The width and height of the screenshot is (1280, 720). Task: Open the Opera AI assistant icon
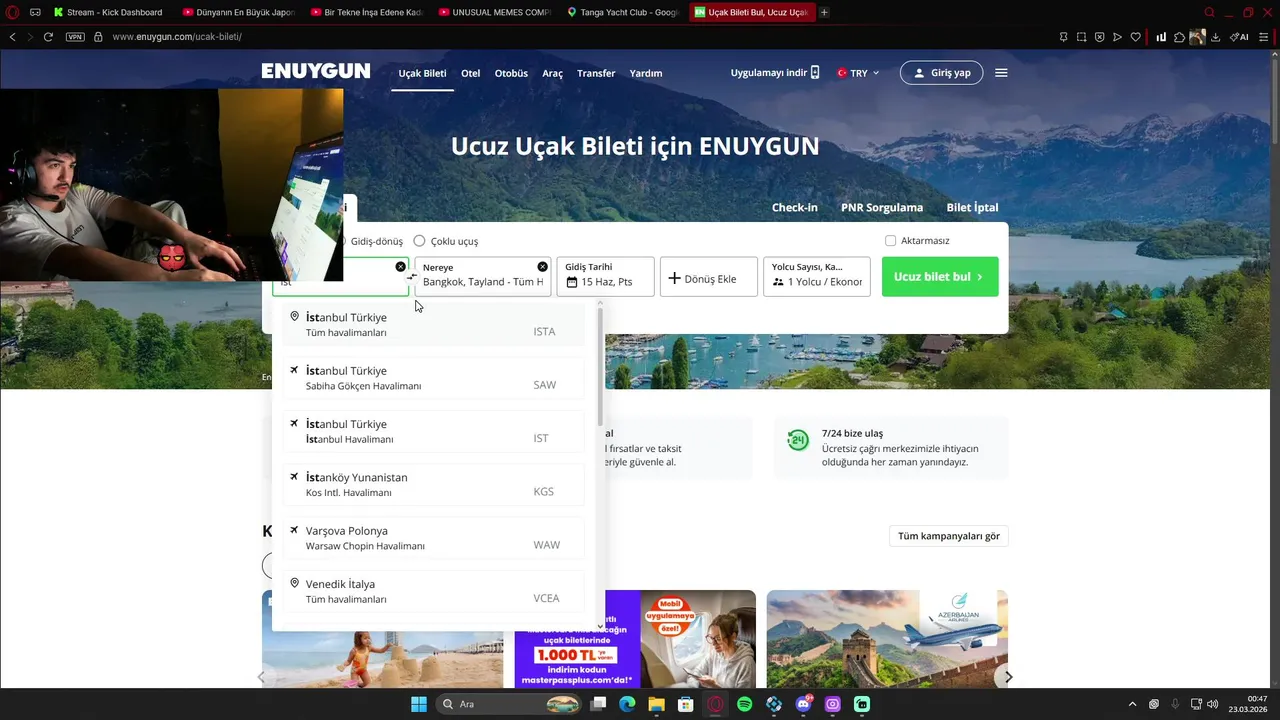click(x=1239, y=36)
